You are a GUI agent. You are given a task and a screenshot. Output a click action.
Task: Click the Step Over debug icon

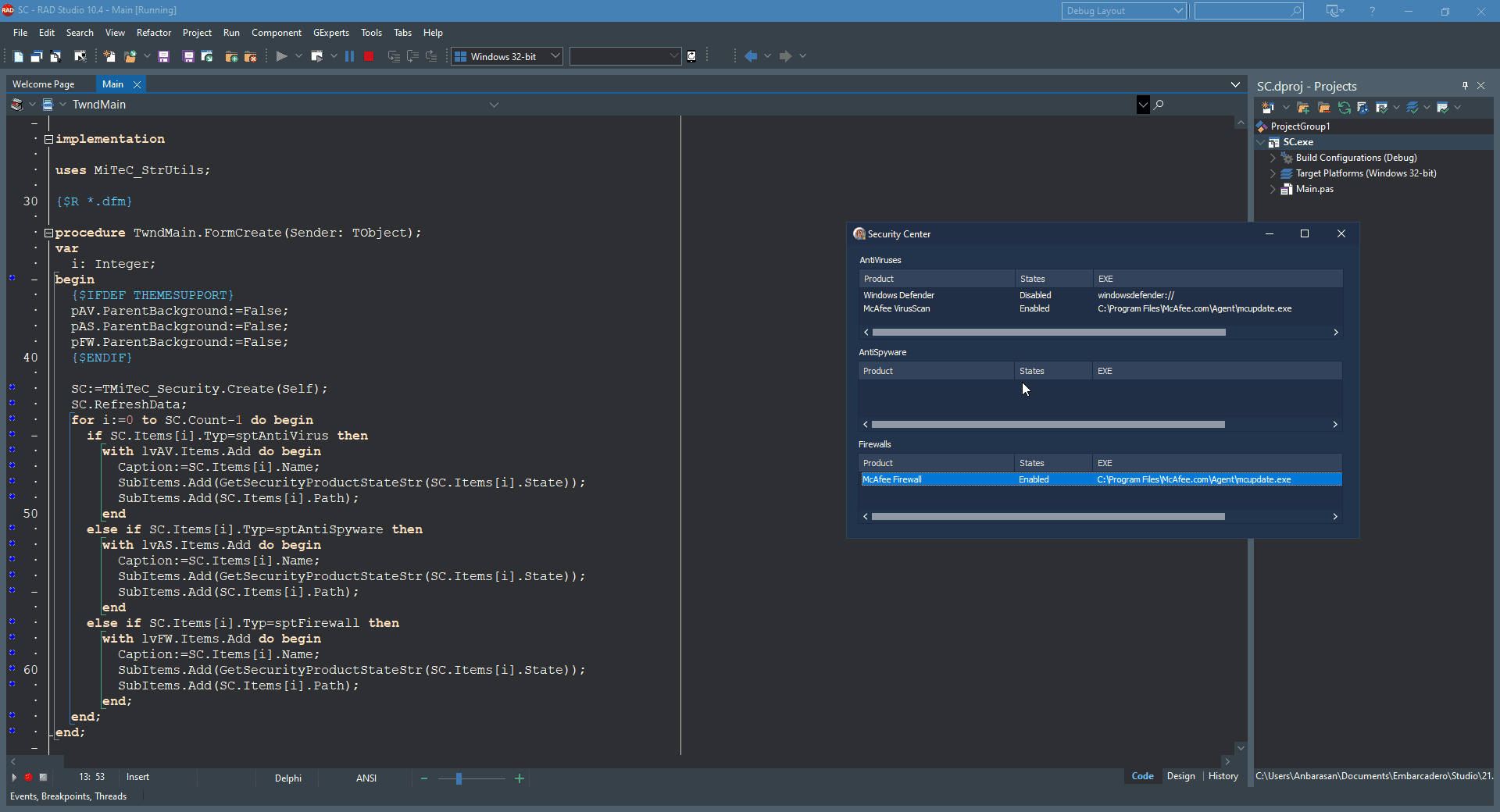tap(412, 56)
